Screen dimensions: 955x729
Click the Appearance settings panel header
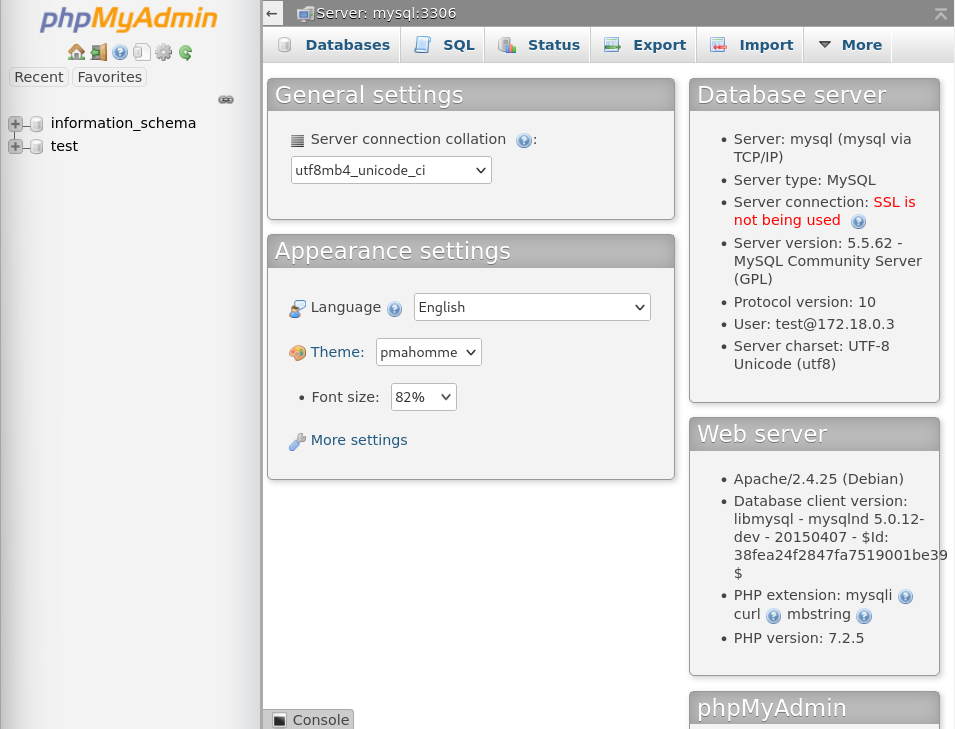(471, 251)
